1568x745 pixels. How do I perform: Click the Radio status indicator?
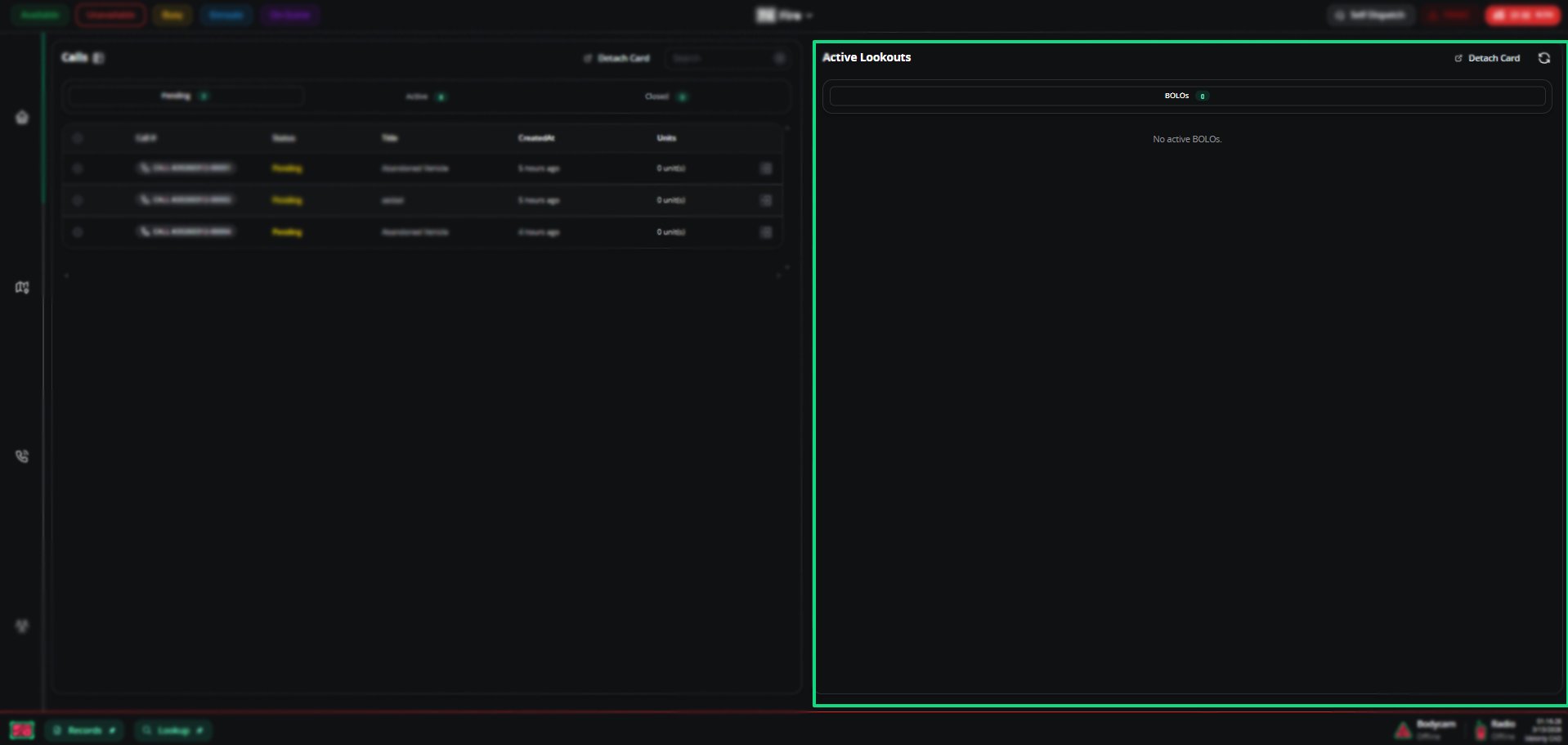tap(1494, 729)
